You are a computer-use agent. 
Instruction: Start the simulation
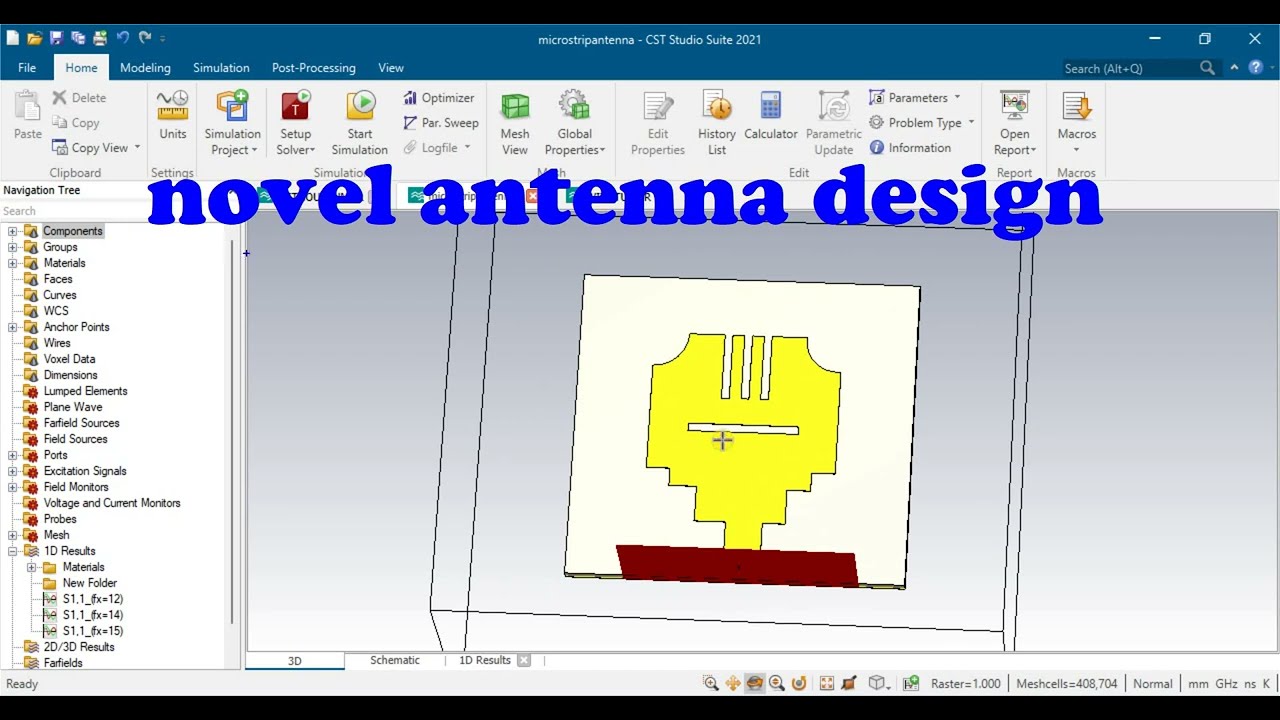pos(360,122)
